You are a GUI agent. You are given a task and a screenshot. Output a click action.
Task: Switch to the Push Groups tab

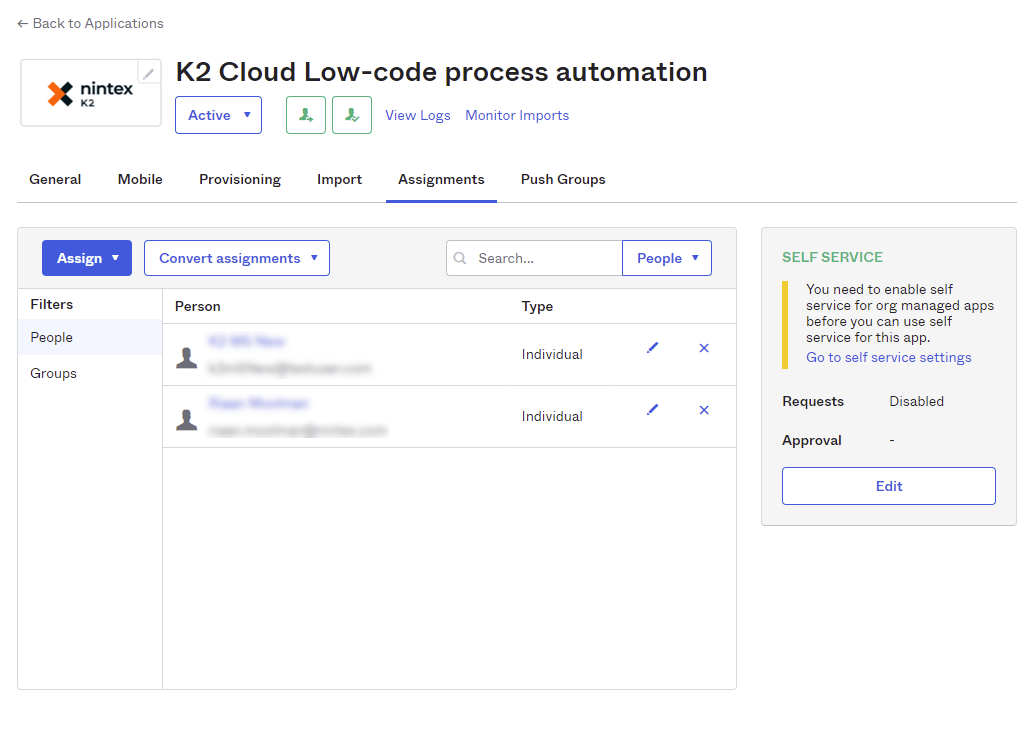563,180
